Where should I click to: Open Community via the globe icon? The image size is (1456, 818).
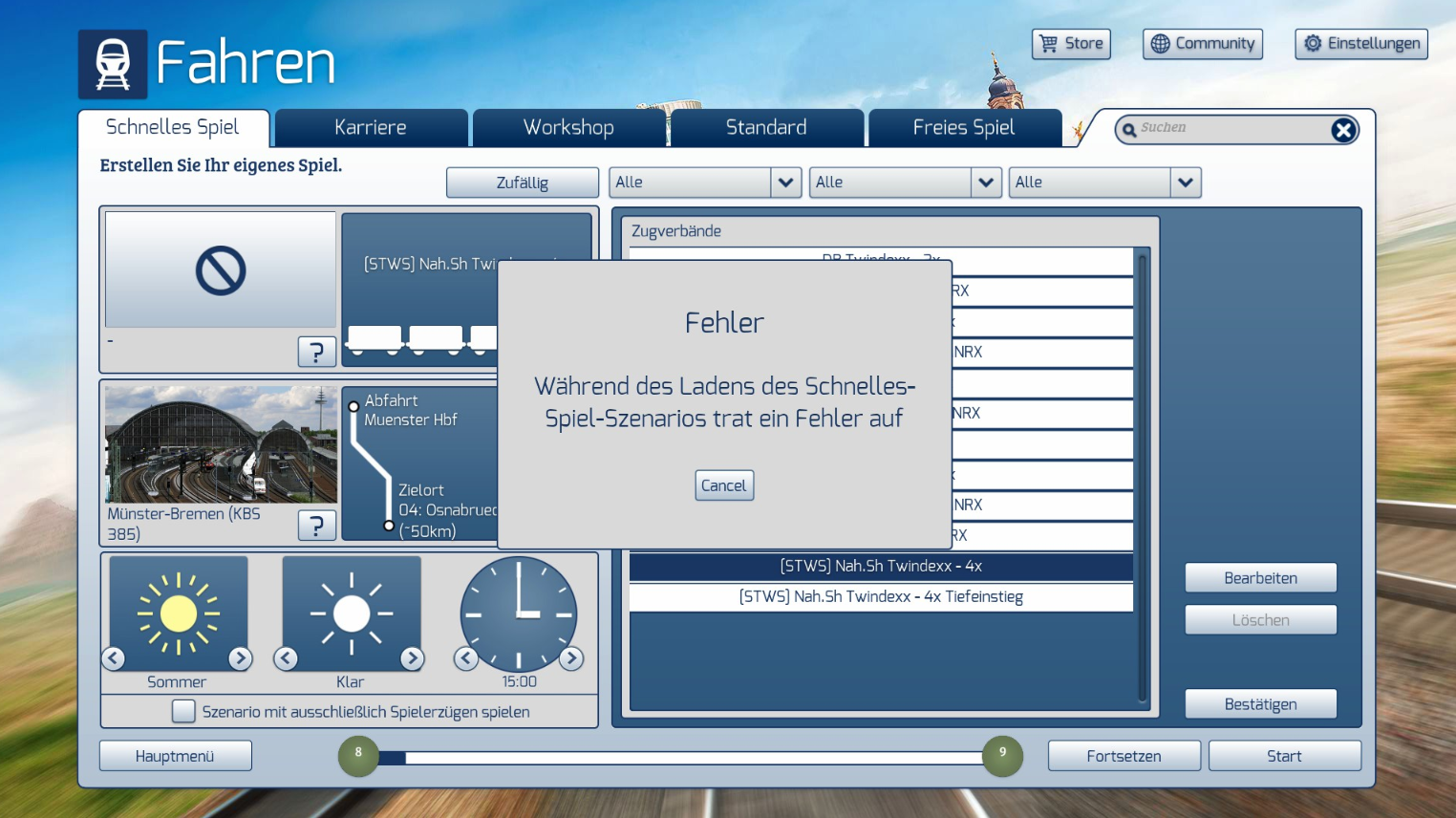click(x=1160, y=44)
